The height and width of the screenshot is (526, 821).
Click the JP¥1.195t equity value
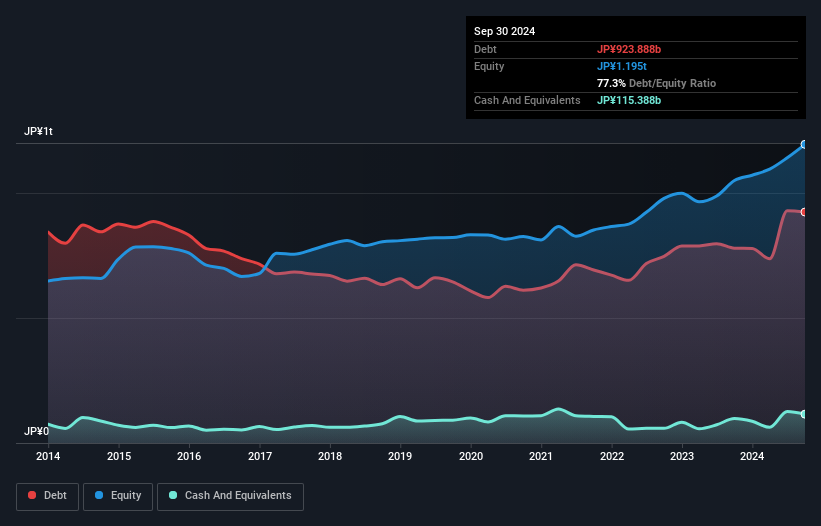point(622,66)
